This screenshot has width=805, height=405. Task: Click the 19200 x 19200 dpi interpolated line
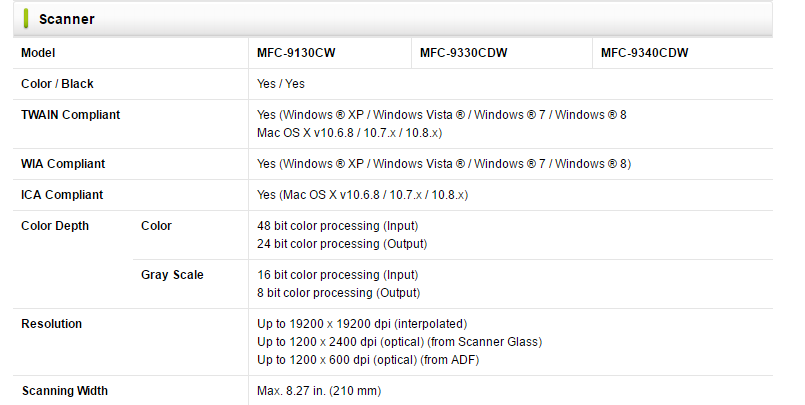(x=362, y=324)
